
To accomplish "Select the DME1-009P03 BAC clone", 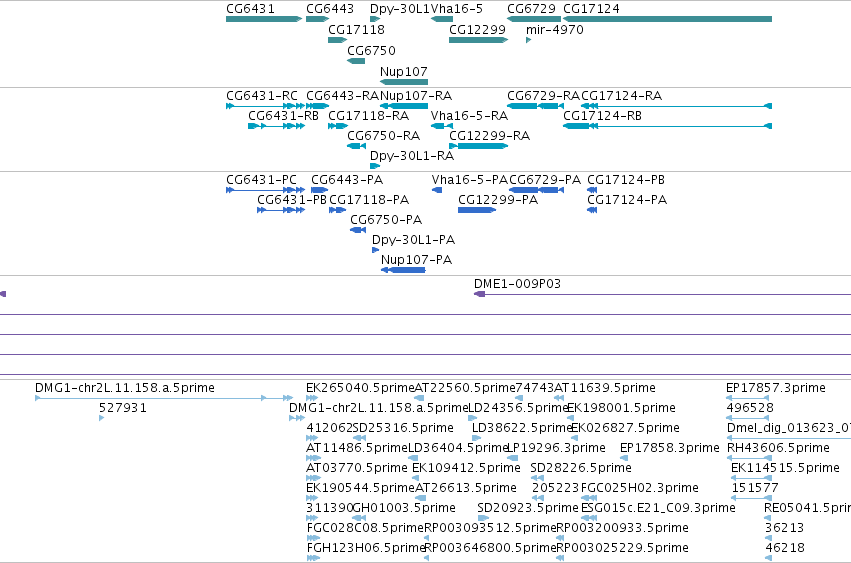I will pyautogui.click(x=517, y=284).
